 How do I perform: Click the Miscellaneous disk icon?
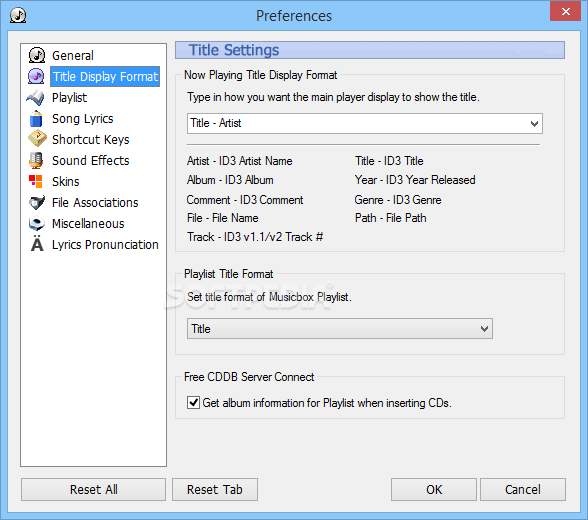[x=37, y=224]
